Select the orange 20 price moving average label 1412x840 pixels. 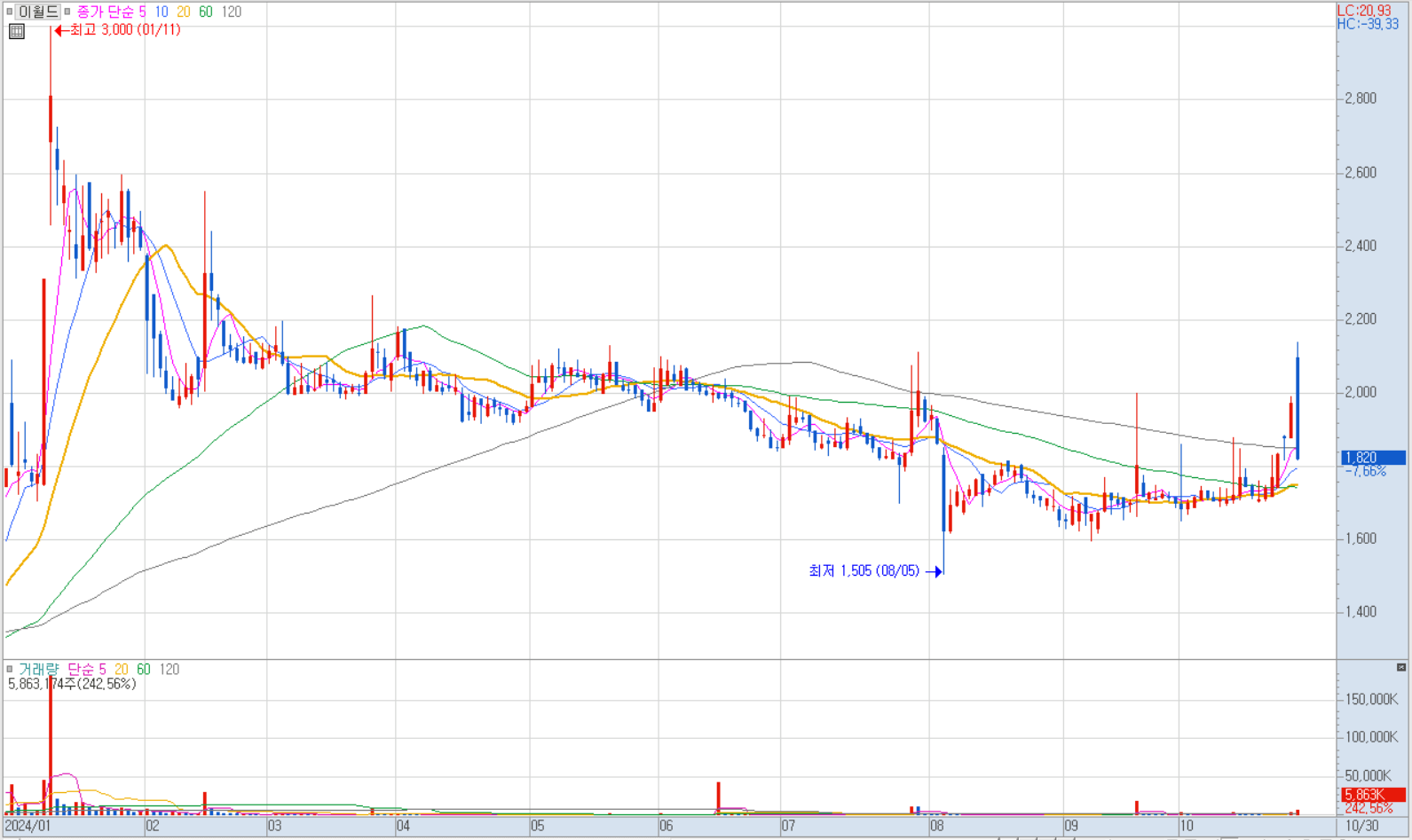pos(183,12)
